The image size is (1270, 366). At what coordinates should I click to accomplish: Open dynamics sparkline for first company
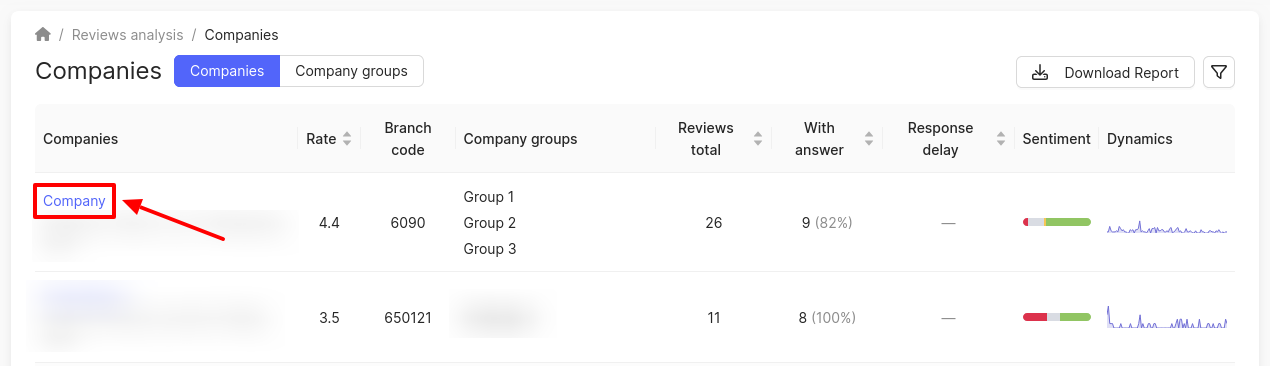(x=1167, y=229)
